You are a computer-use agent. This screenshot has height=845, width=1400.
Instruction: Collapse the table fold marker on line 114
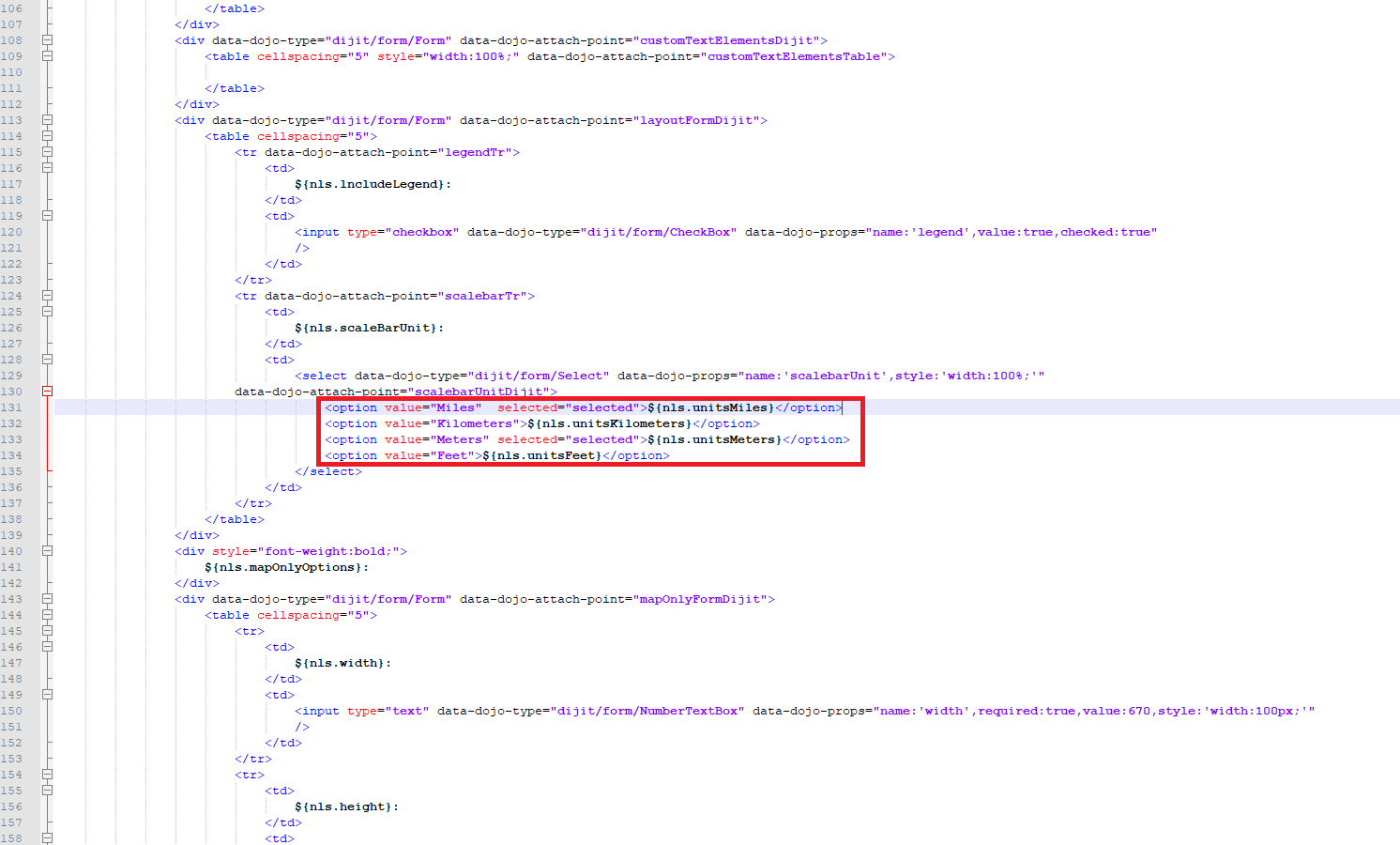click(47, 136)
